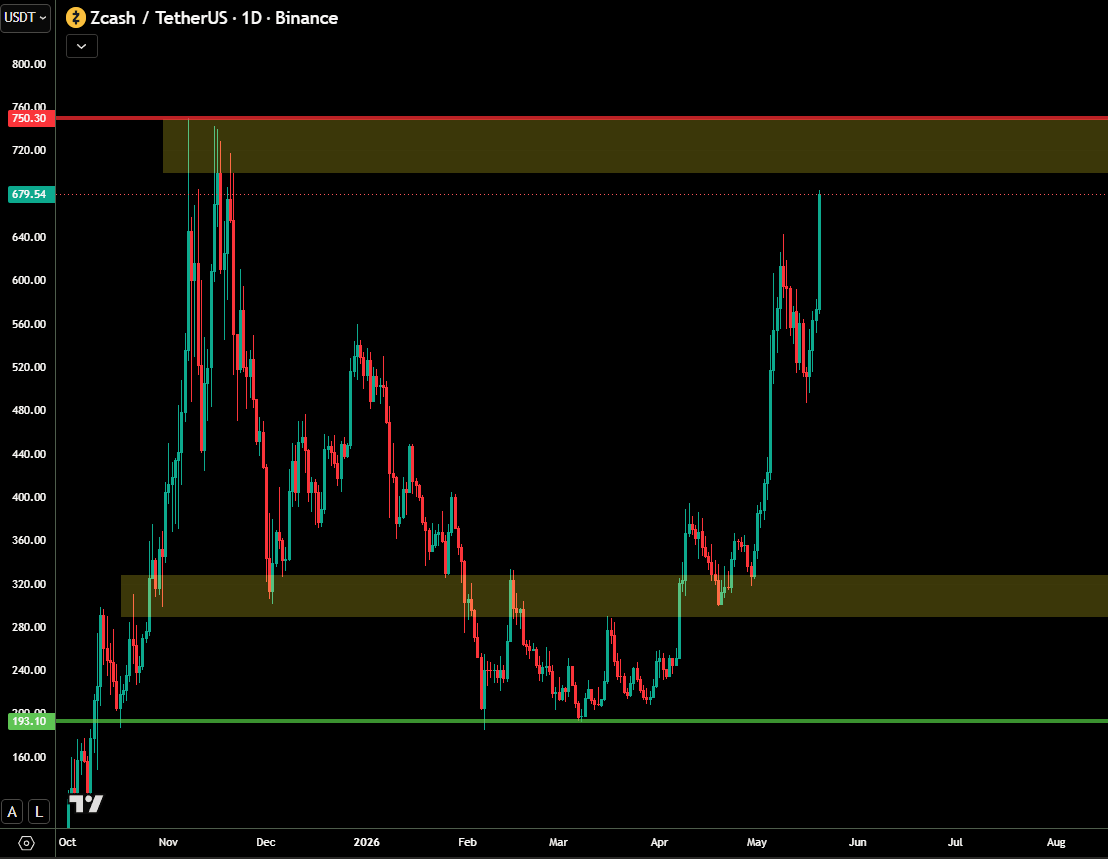
Task: Click the Jun label on time axis
Action: tap(857, 842)
